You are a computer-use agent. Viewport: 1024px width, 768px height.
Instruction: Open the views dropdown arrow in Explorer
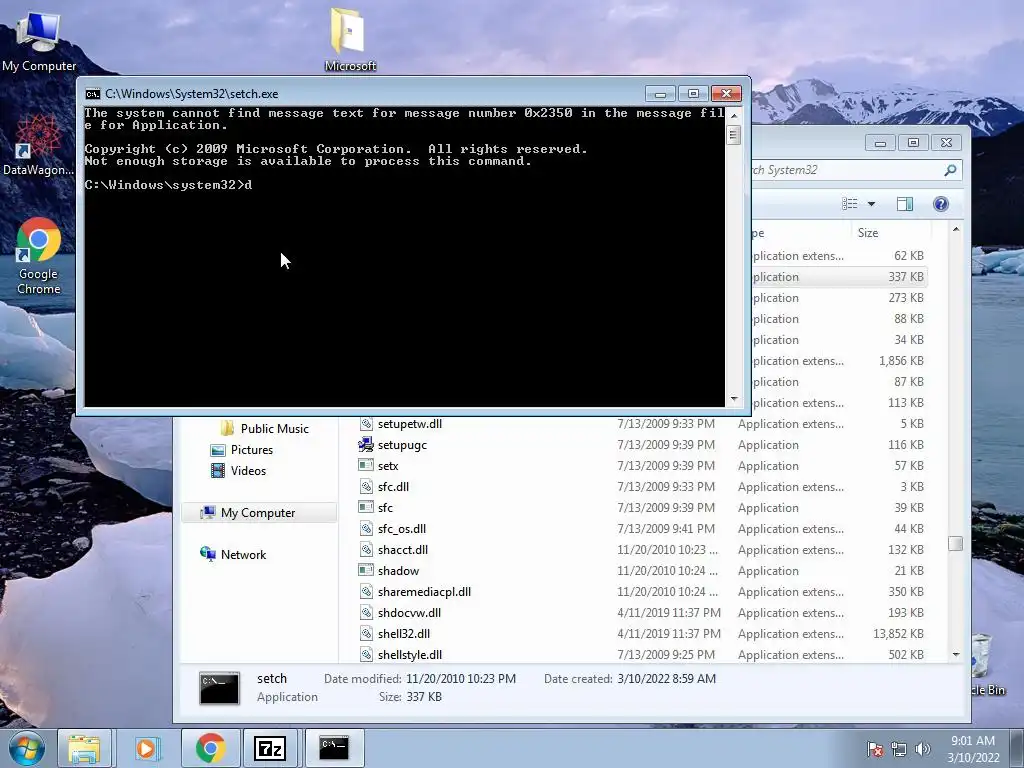(871, 204)
